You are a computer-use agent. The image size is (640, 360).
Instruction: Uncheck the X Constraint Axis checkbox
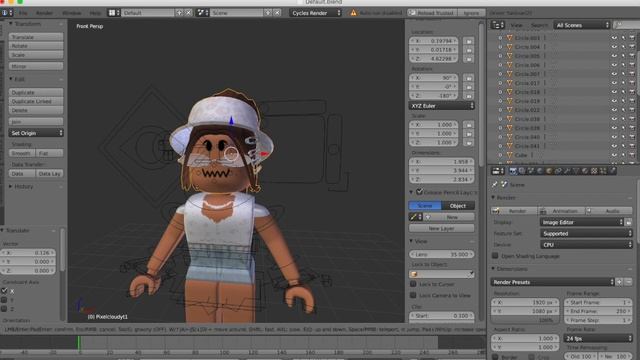pyautogui.click(x=4, y=291)
